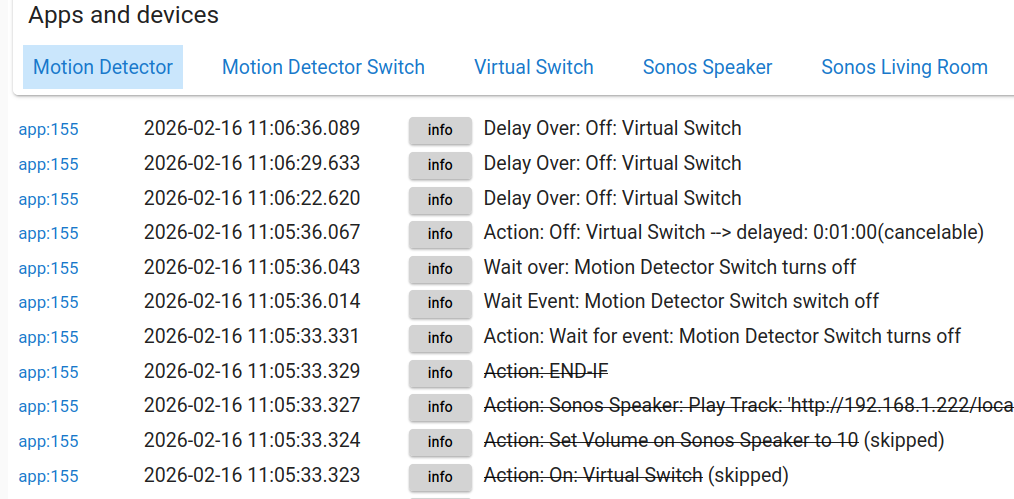Open the Virtual Switch tab
The image size is (1014, 499).
coord(534,68)
